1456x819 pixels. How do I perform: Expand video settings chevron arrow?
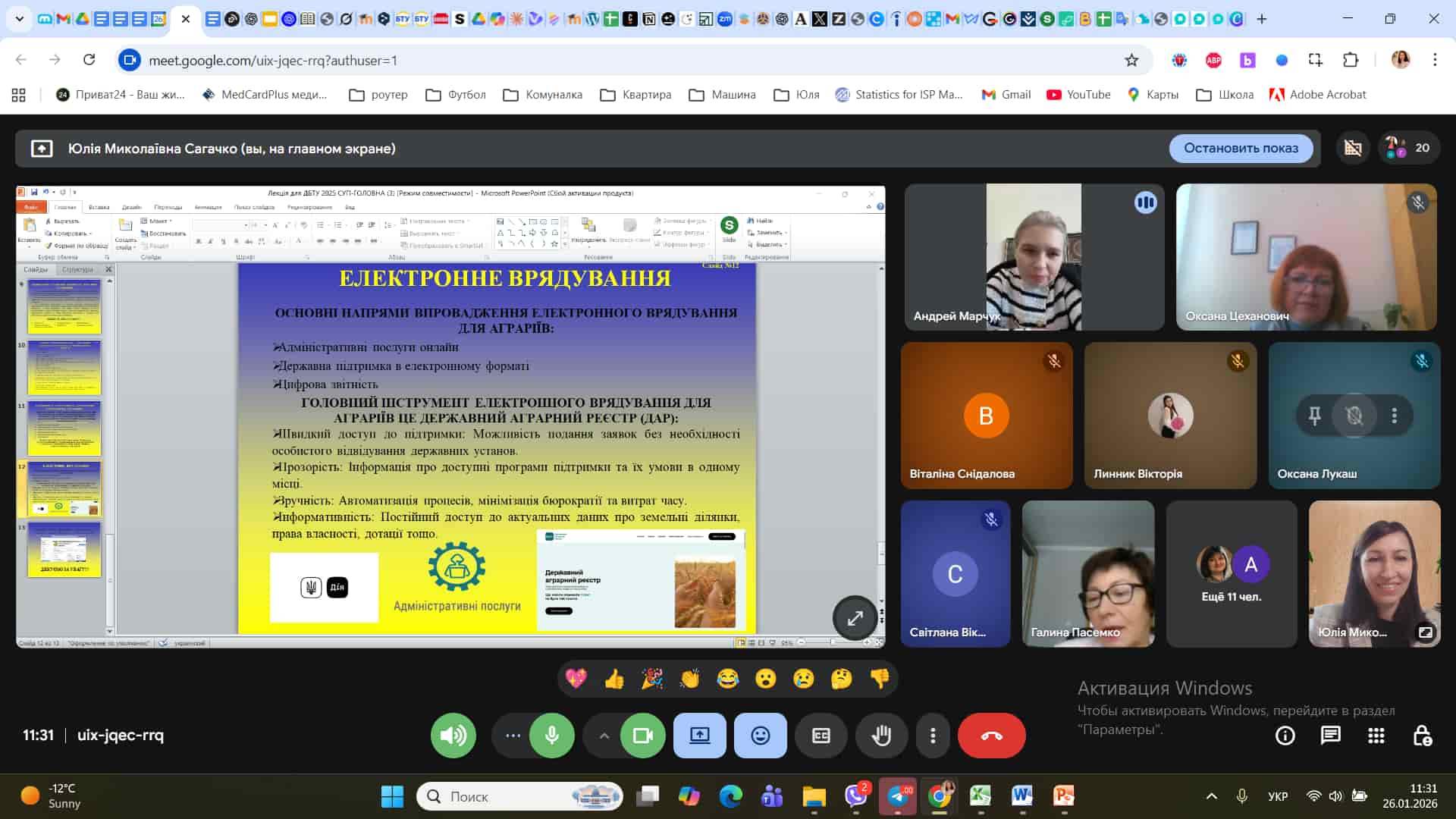(x=604, y=736)
